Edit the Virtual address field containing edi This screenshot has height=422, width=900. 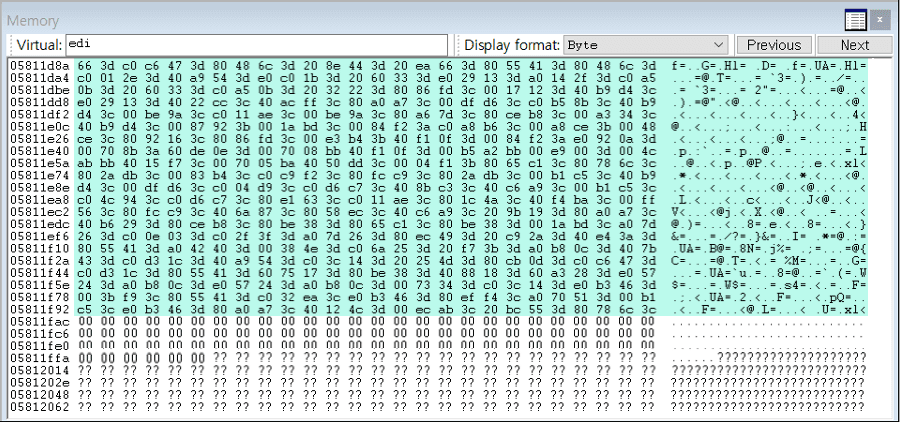click(x=256, y=45)
